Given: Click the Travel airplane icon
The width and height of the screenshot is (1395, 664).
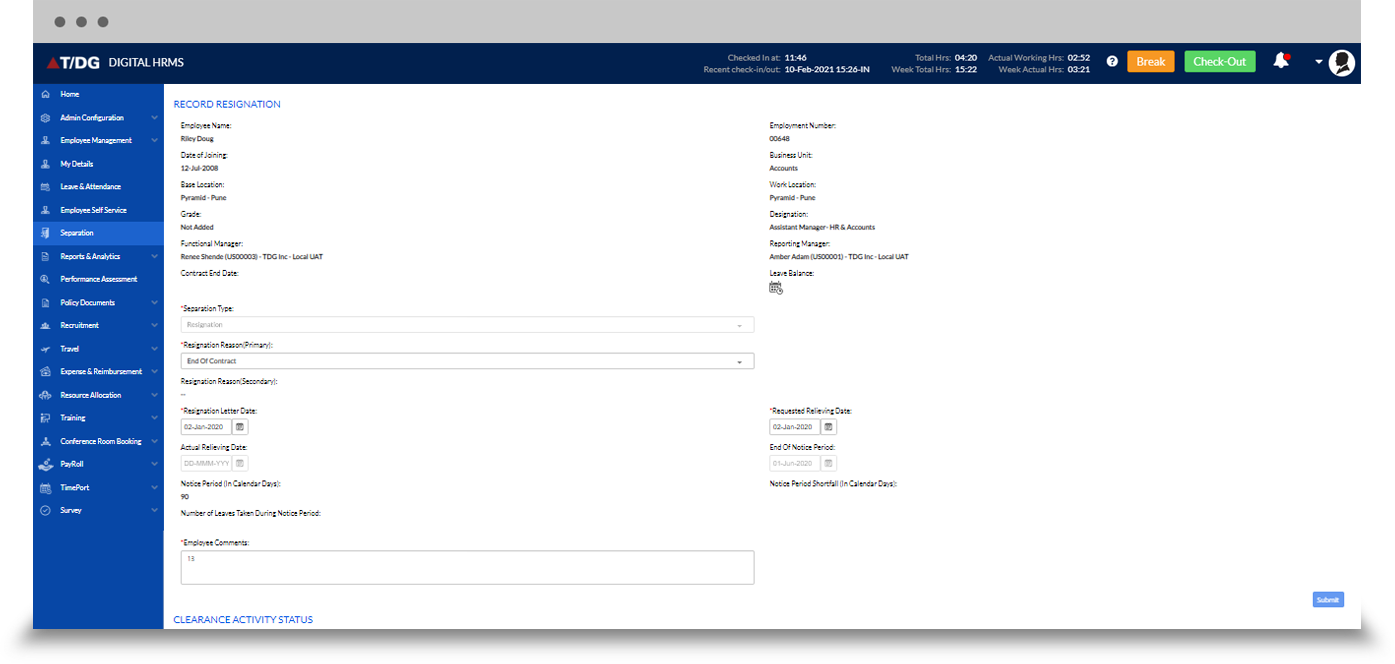Looking at the screenshot, I should click(x=45, y=349).
